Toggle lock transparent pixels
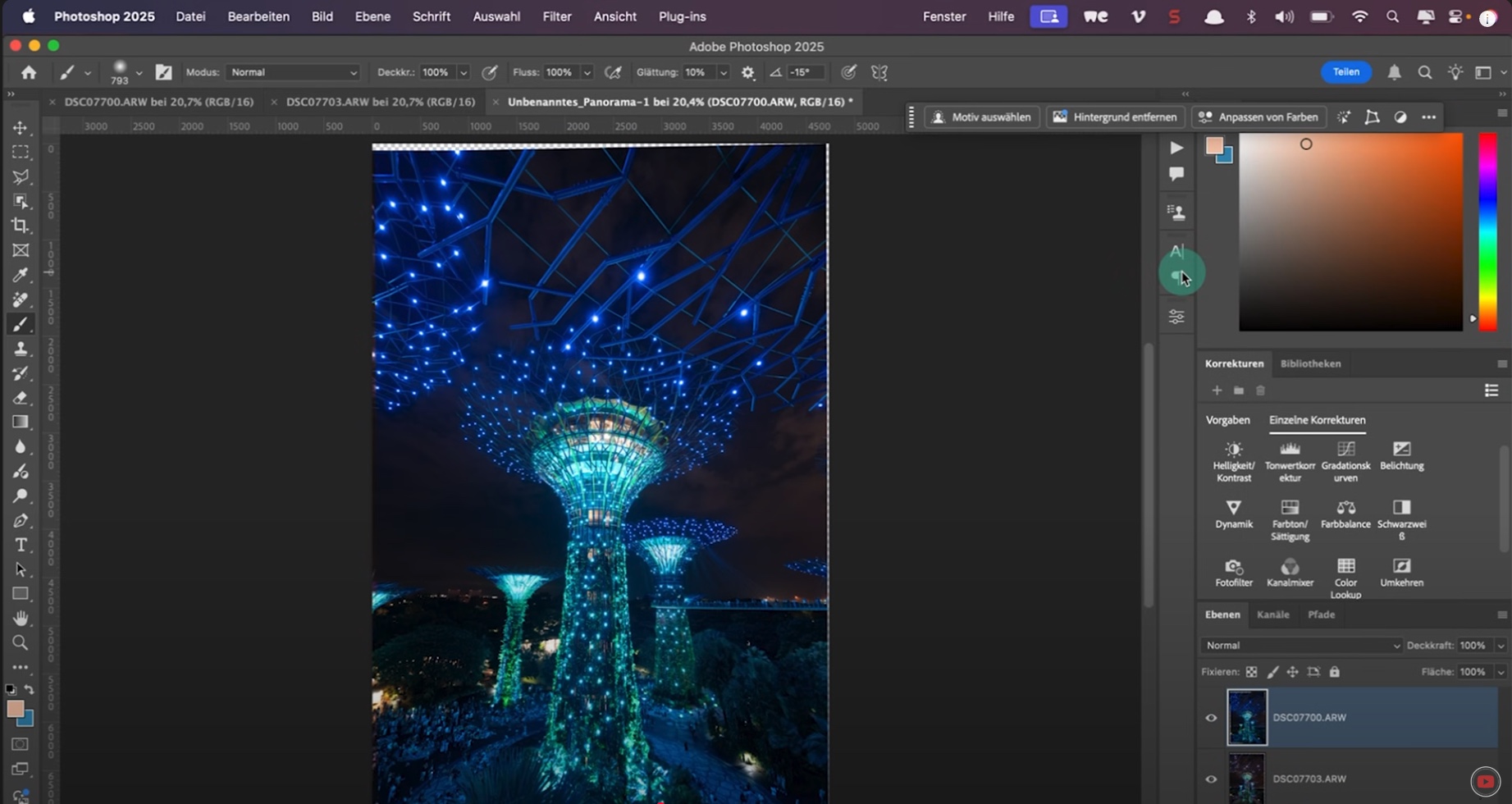The height and width of the screenshot is (804, 1512). (x=1251, y=672)
